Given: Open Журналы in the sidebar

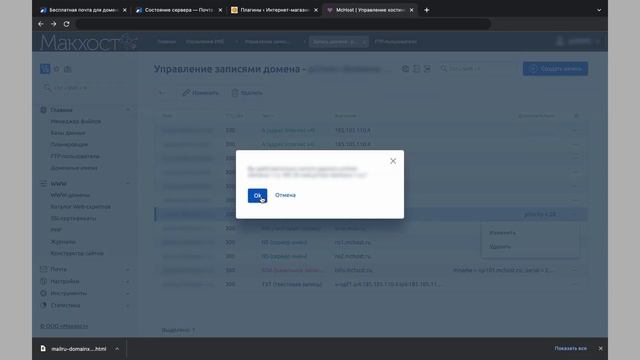Looking at the screenshot, I should point(63,242).
